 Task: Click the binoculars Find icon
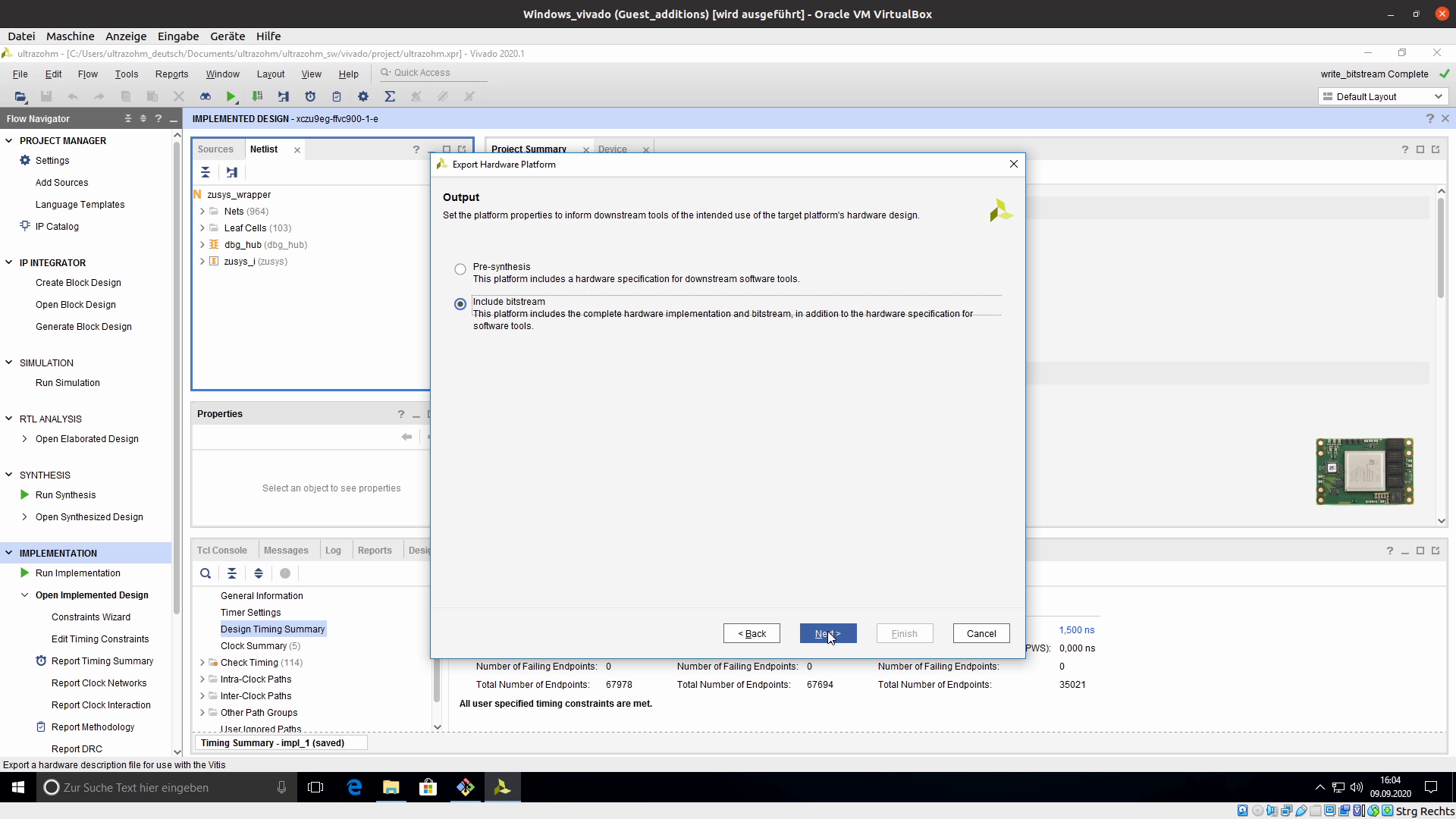205,96
